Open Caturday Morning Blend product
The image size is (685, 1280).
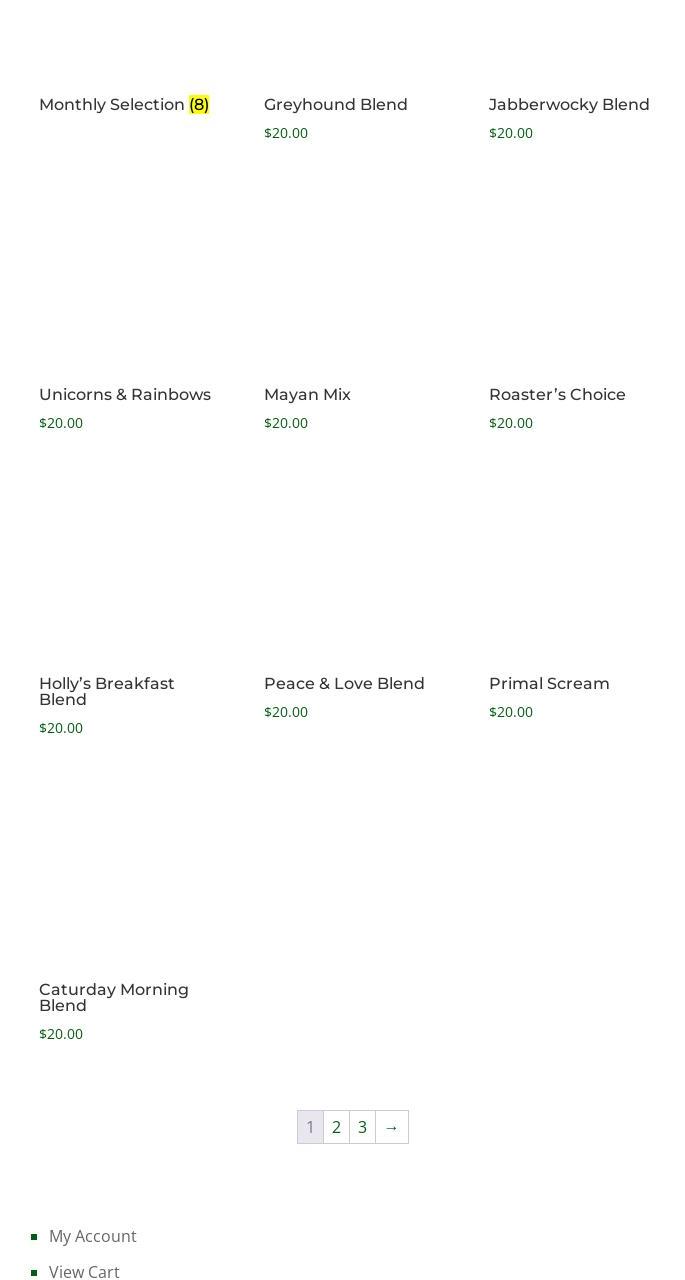click(114, 997)
